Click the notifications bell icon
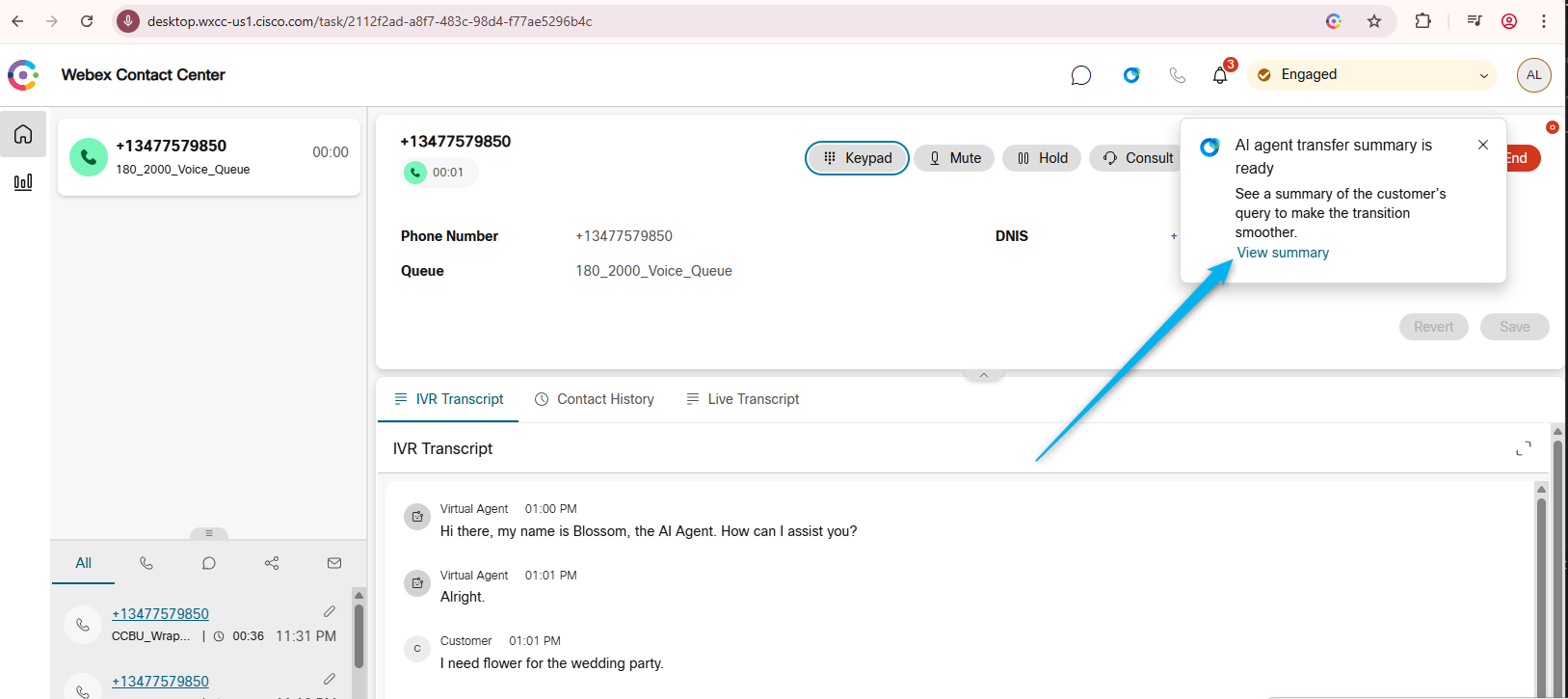This screenshot has height=699, width=1568. [1220, 75]
